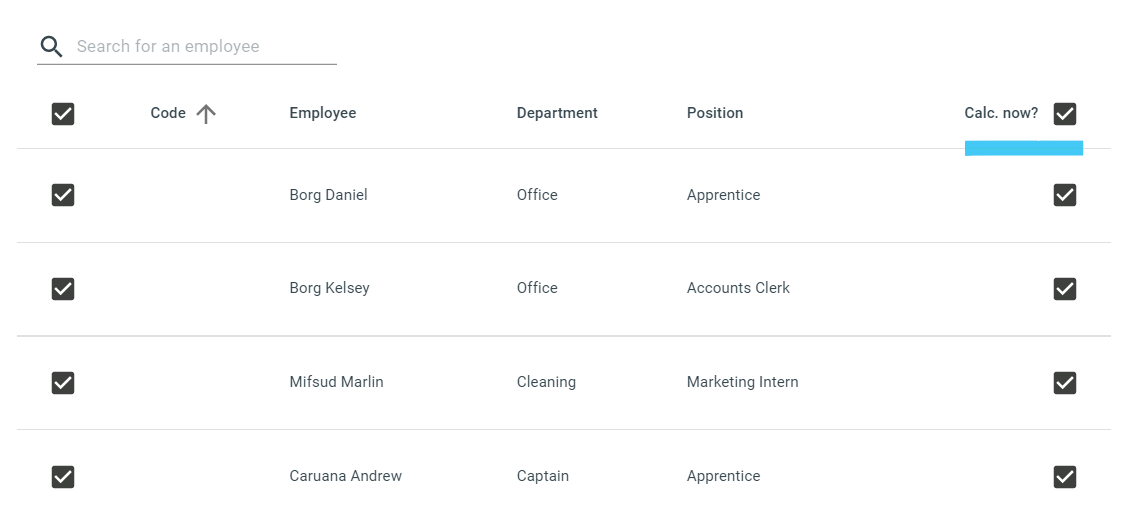Click the Calc. now? column label
Screen dimensions: 1146x522
tap(1001, 113)
